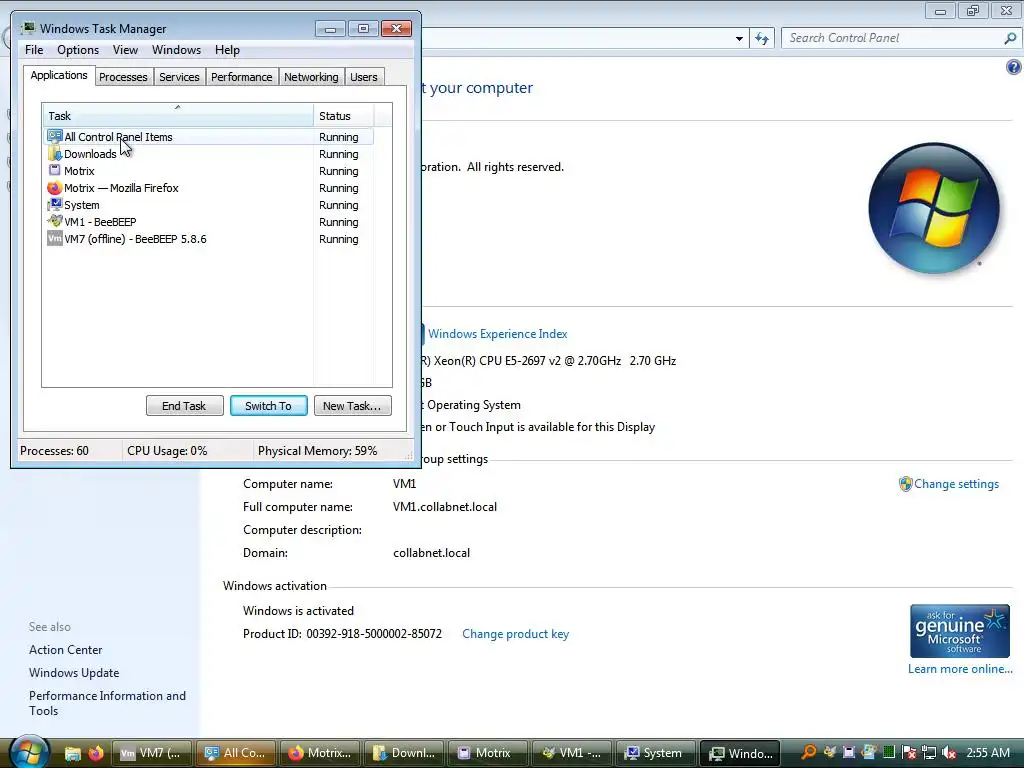Switch to the Performance tab
This screenshot has height=768, width=1024.
click(x=241, y=77)
